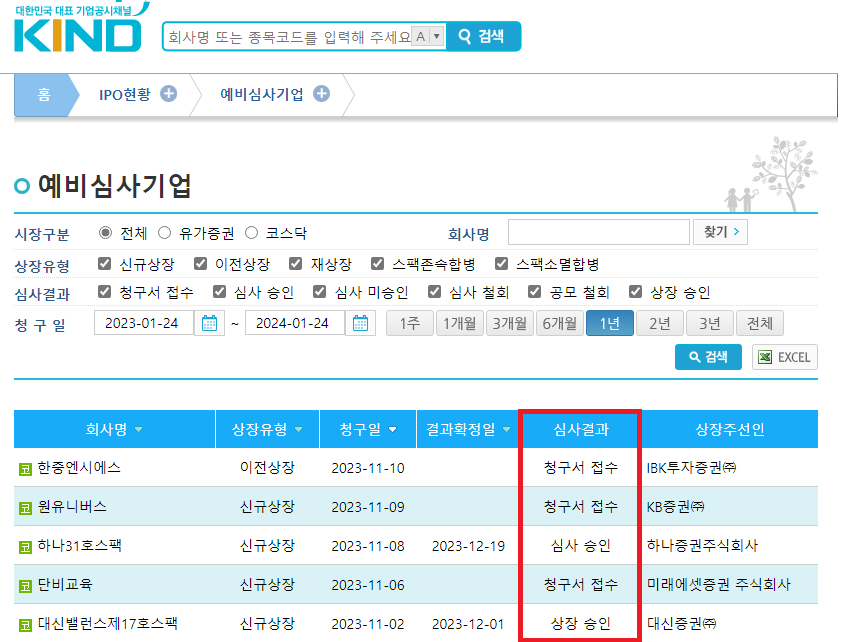Select the 1개월 period button
The width and height of the screenshot is (844, 642).
pyautogui.click(x=459, y=323)
